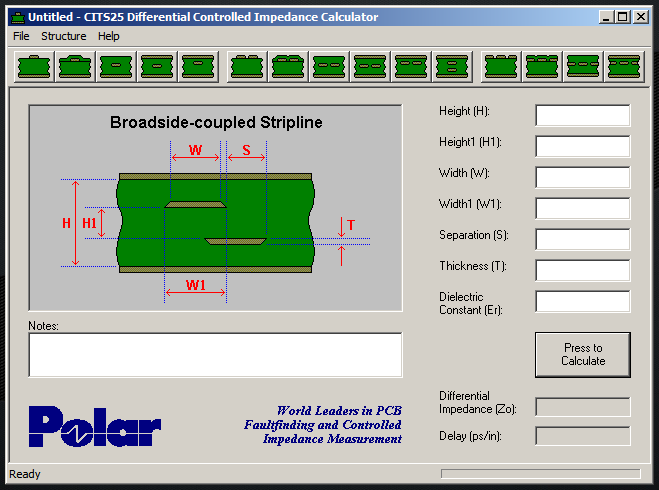Click the 'Ready' status bar text
This screenshot has width=659, height=490.
coord(24,474)
